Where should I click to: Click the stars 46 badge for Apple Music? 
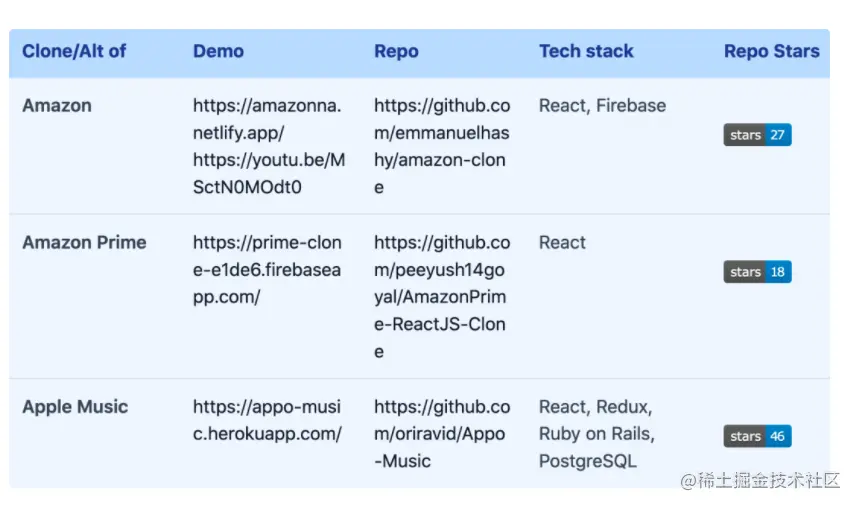pos(757,437)
